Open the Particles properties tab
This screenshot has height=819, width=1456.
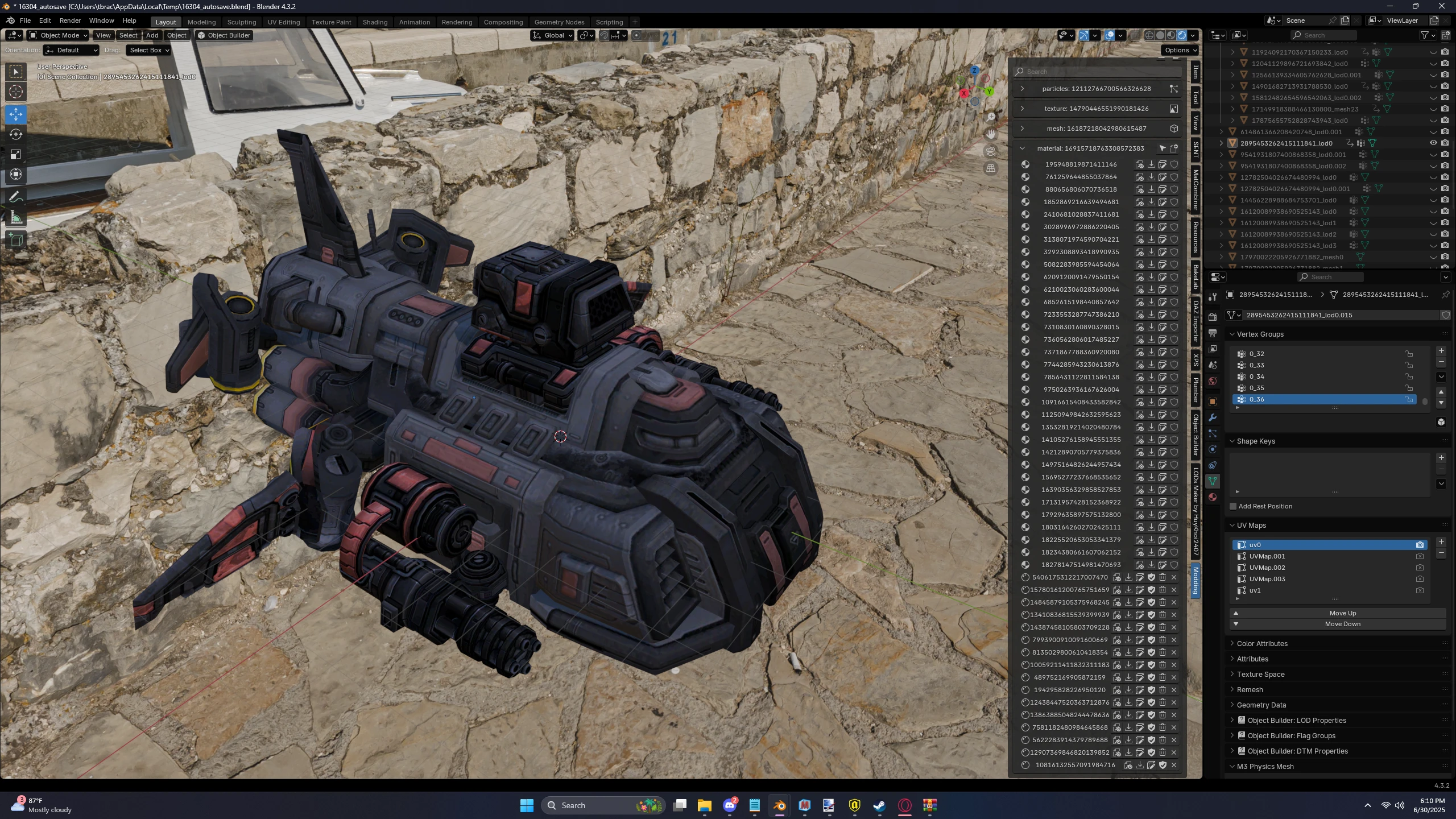[x=1213, y=433]
